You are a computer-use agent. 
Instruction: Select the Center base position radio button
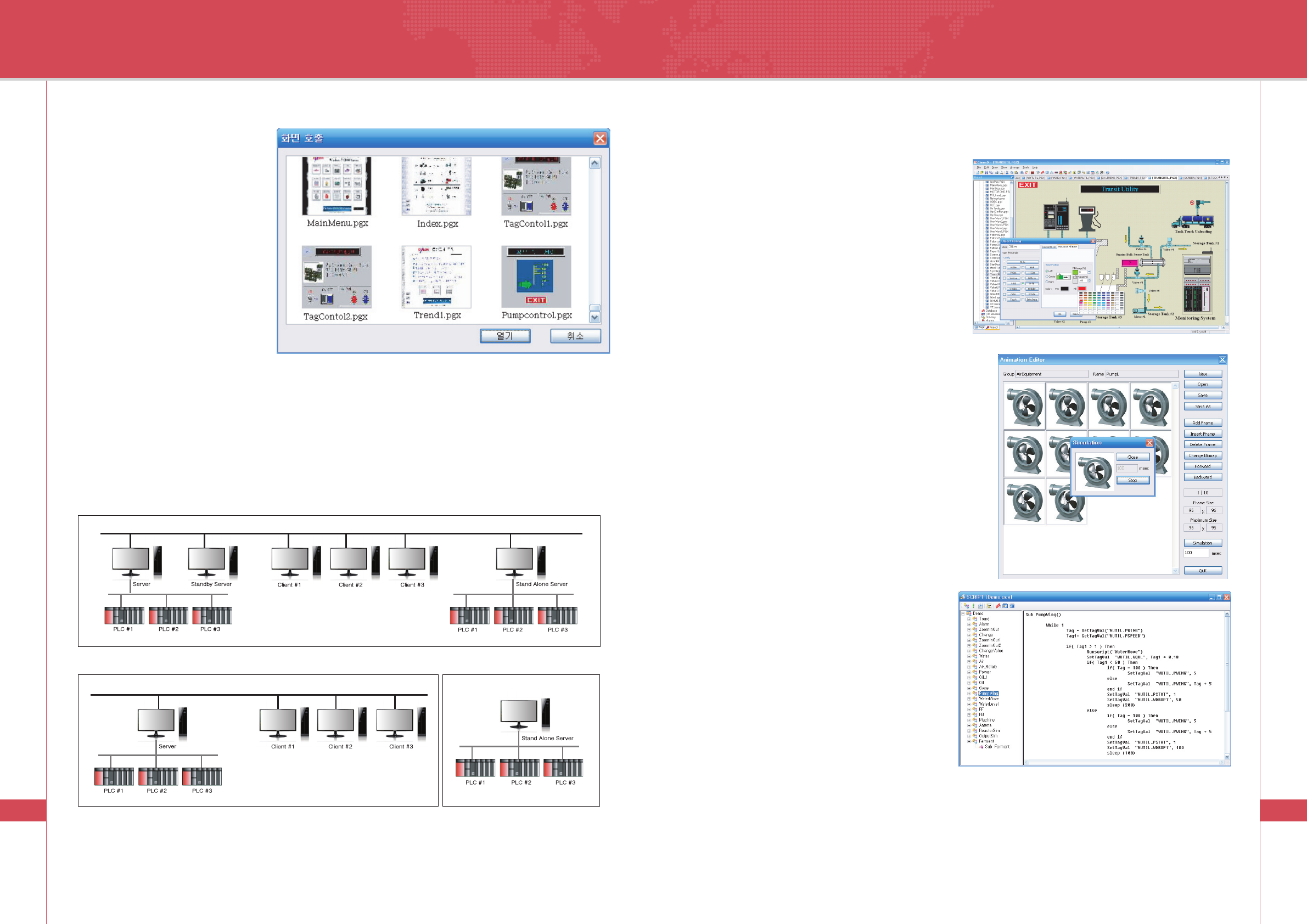click(x=1047, y=277)
